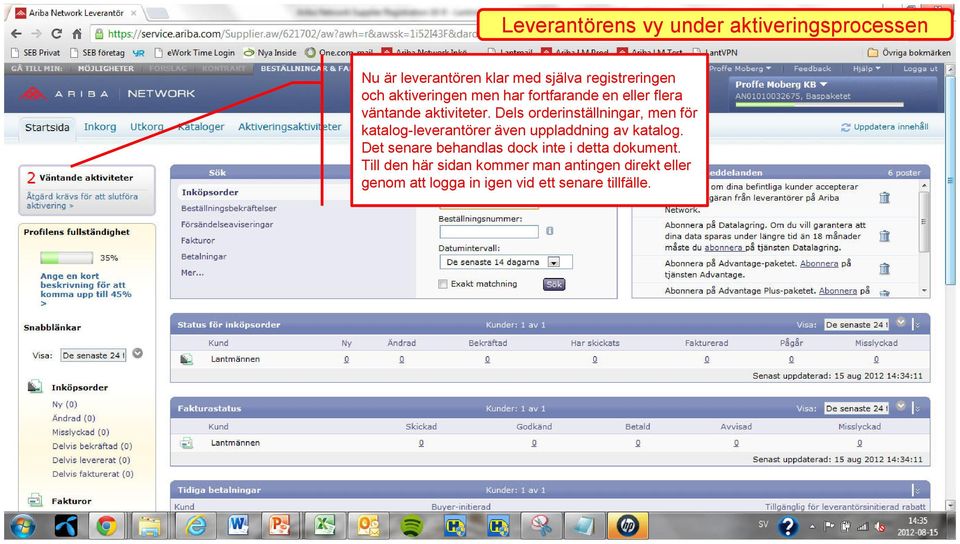Viewport: 960px width, 544px height.
Task: Open the Hjälp menu dropdown
Action: coord(866,69)
